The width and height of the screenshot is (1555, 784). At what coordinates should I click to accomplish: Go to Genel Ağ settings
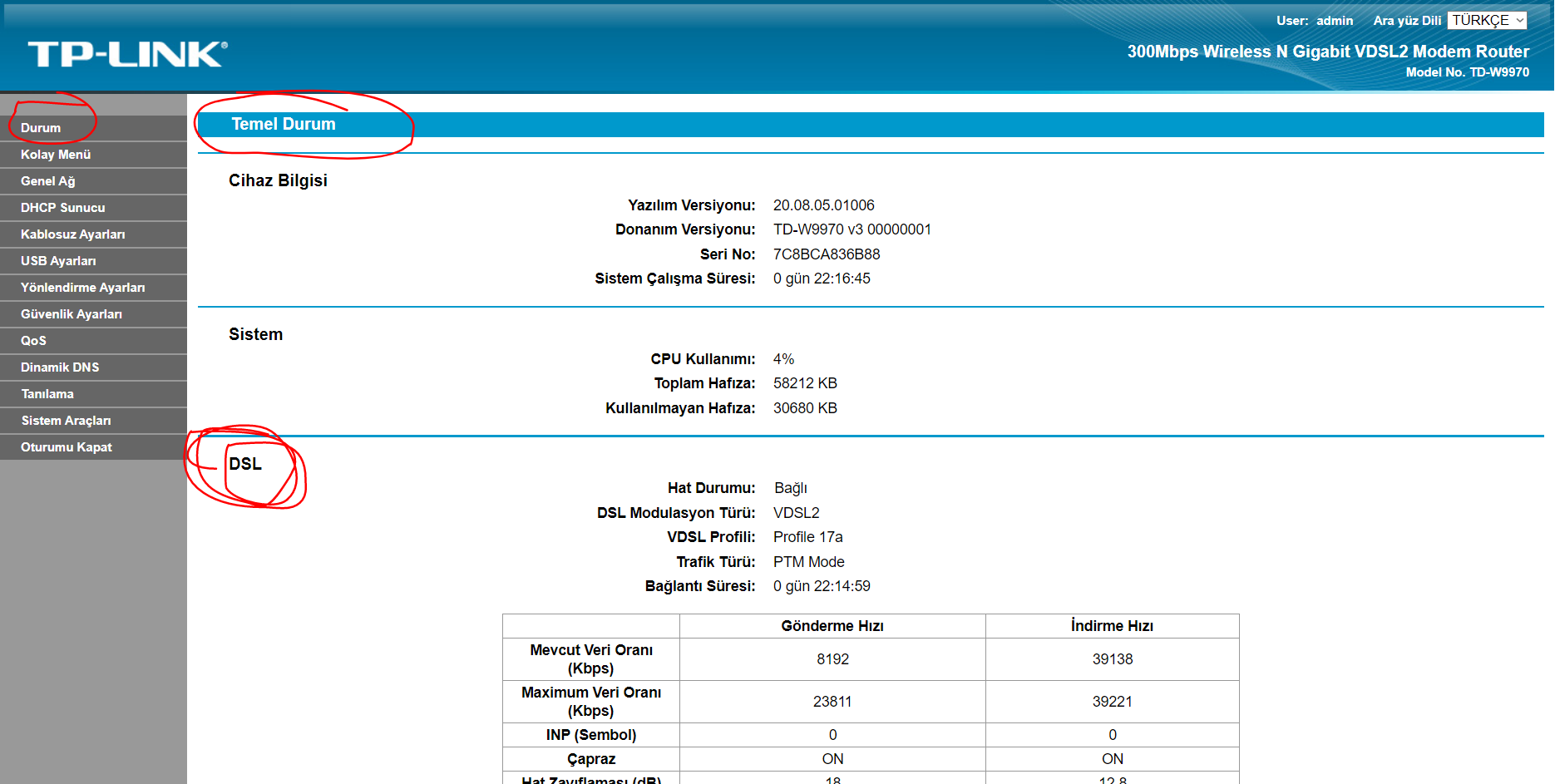pos(93,181)
